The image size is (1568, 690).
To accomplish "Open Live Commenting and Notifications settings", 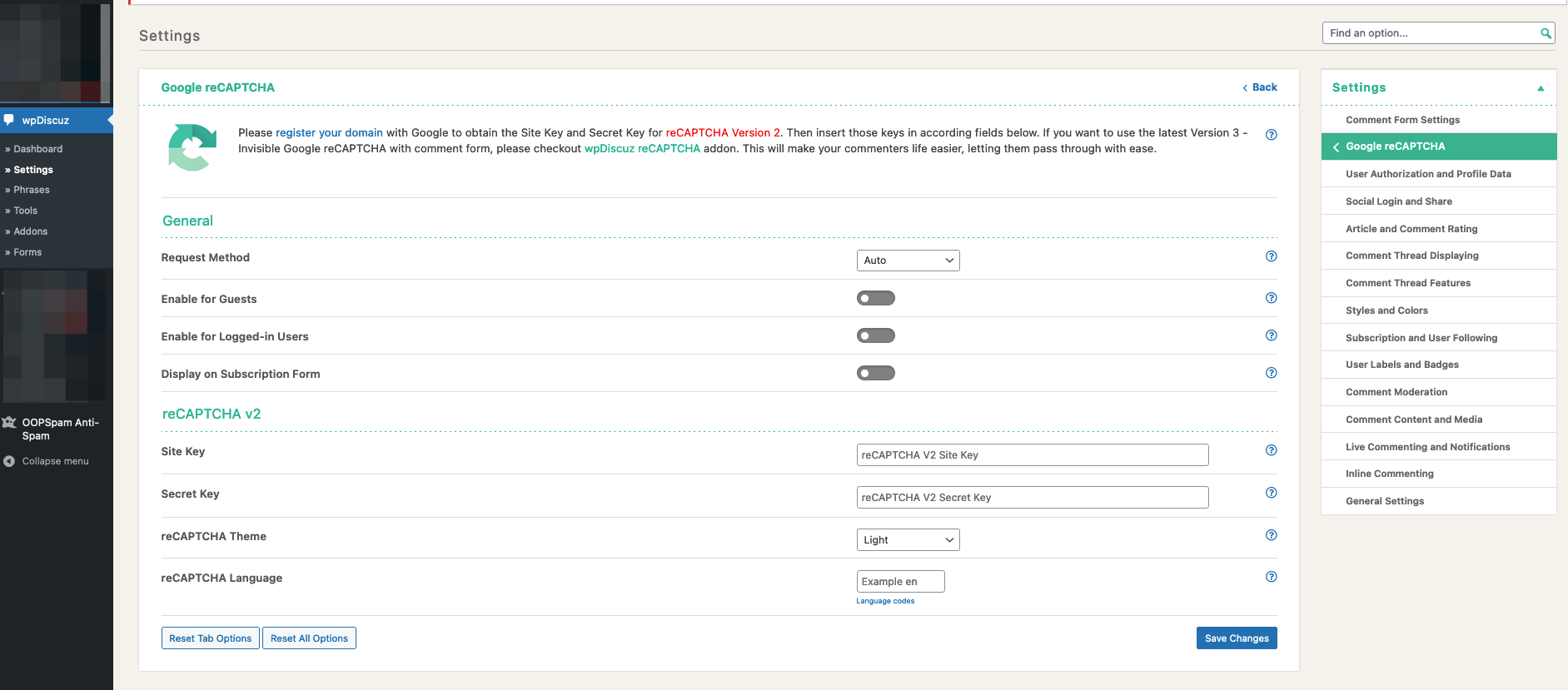I will [1438, 447].
